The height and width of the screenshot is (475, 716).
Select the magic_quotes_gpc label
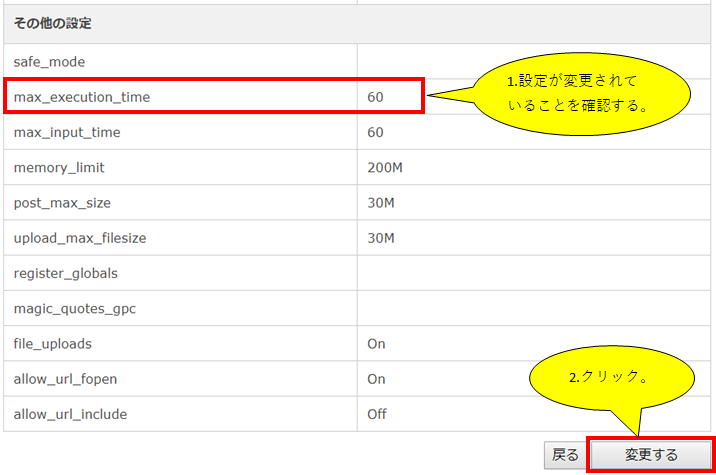coord(75,309)
